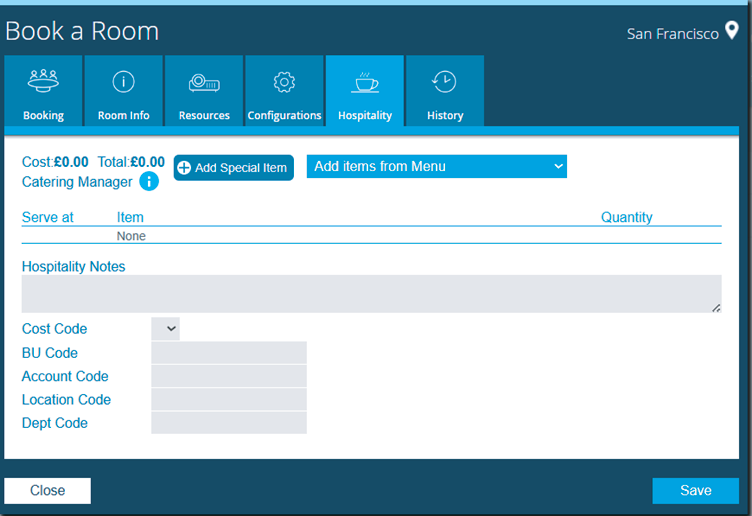
Task: Save the room booking
Action: coord(695,490)
